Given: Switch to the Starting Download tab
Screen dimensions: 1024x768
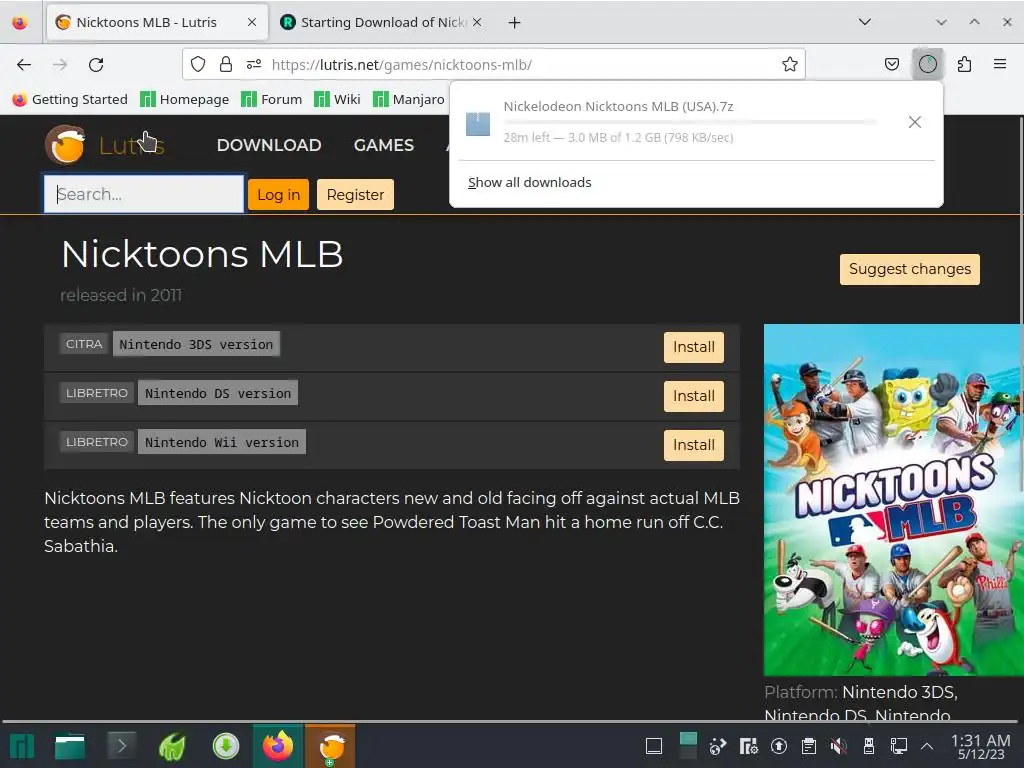Looking at the screenshot, I should [382, 22].
